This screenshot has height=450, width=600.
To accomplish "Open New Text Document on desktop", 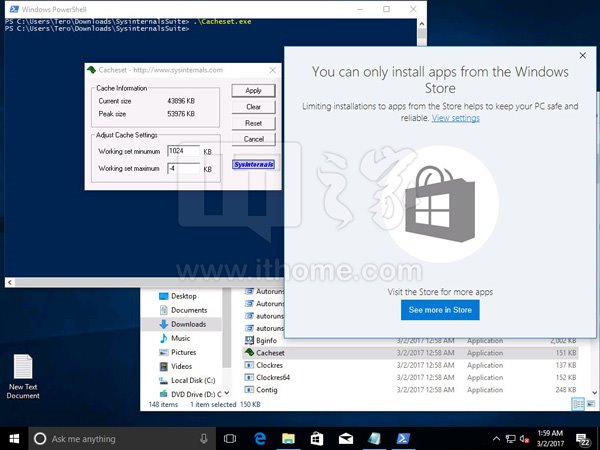I will click(23, 377).
